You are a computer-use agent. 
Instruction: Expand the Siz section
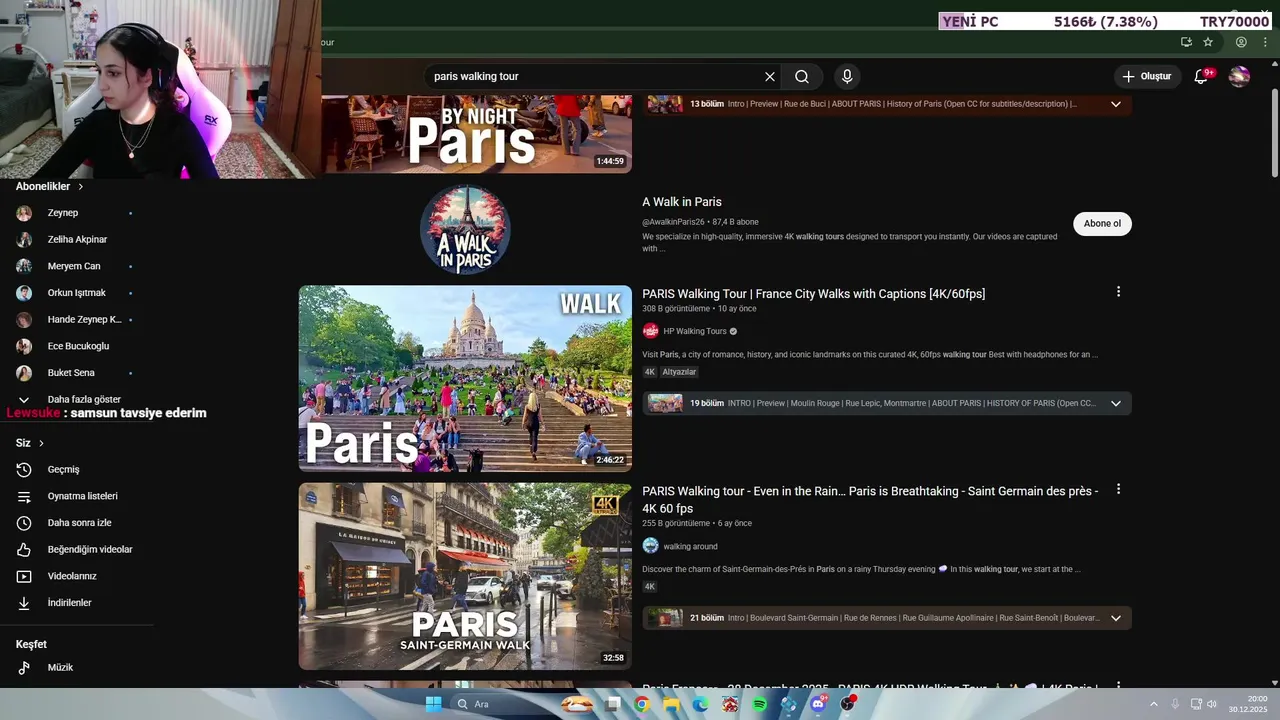[30, 443]
